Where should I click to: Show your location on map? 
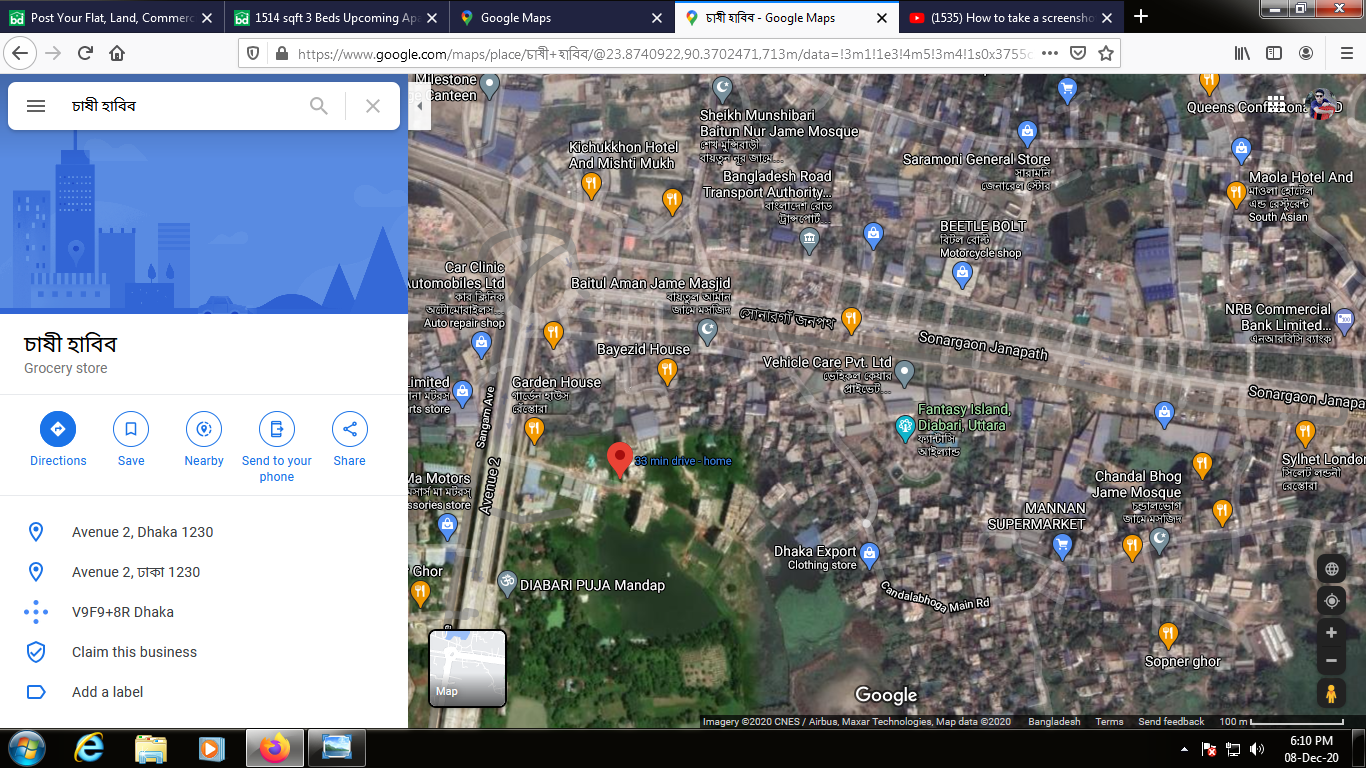click(x=1331, y=601)
